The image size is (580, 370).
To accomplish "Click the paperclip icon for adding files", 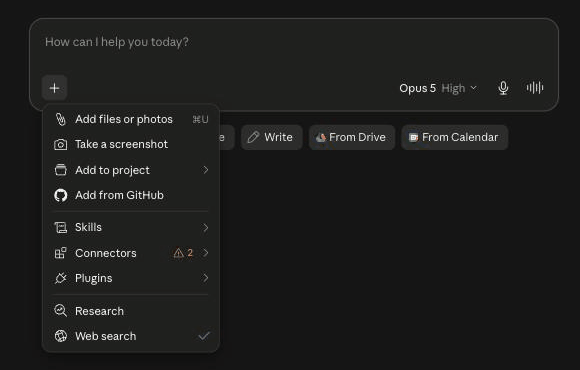I will [61, 119].
